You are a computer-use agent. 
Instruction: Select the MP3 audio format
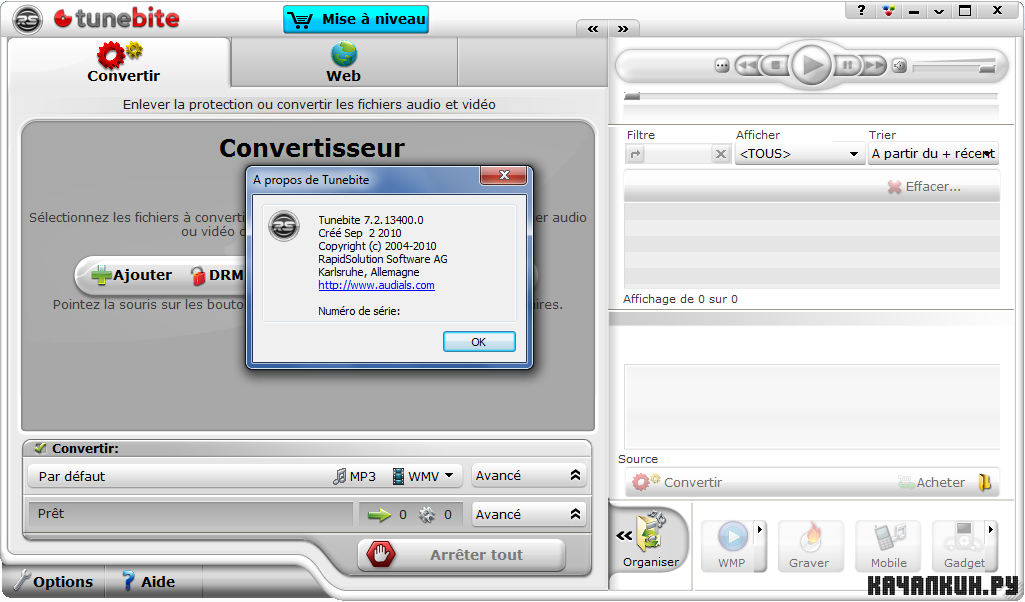click(x=354, y=477)
